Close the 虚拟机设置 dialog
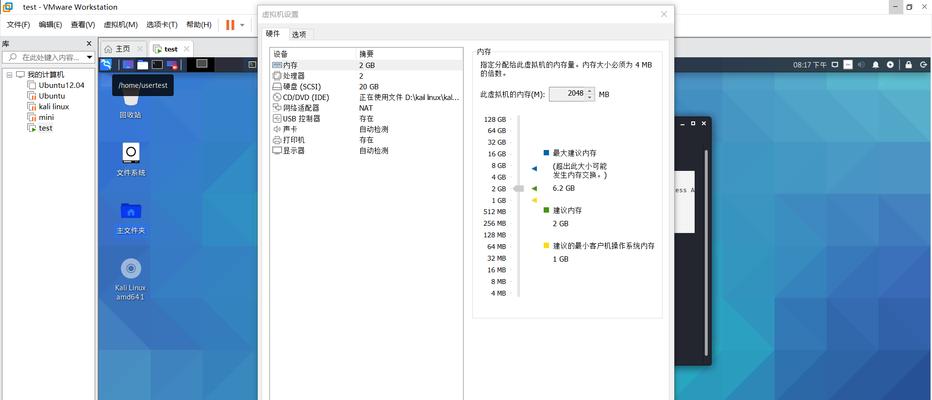 coord(664,14)
